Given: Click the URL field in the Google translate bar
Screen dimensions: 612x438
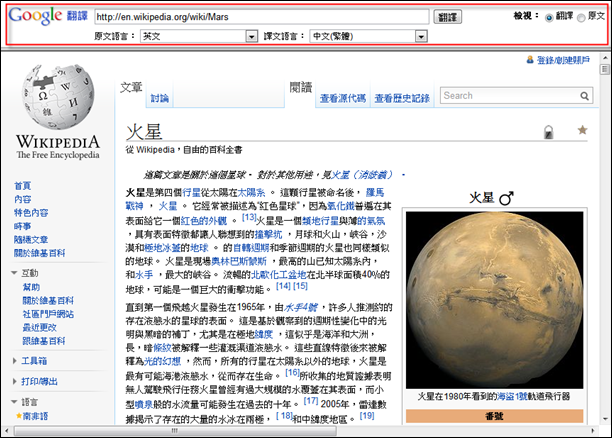Looking at the screenshot, I should [262, 17].
